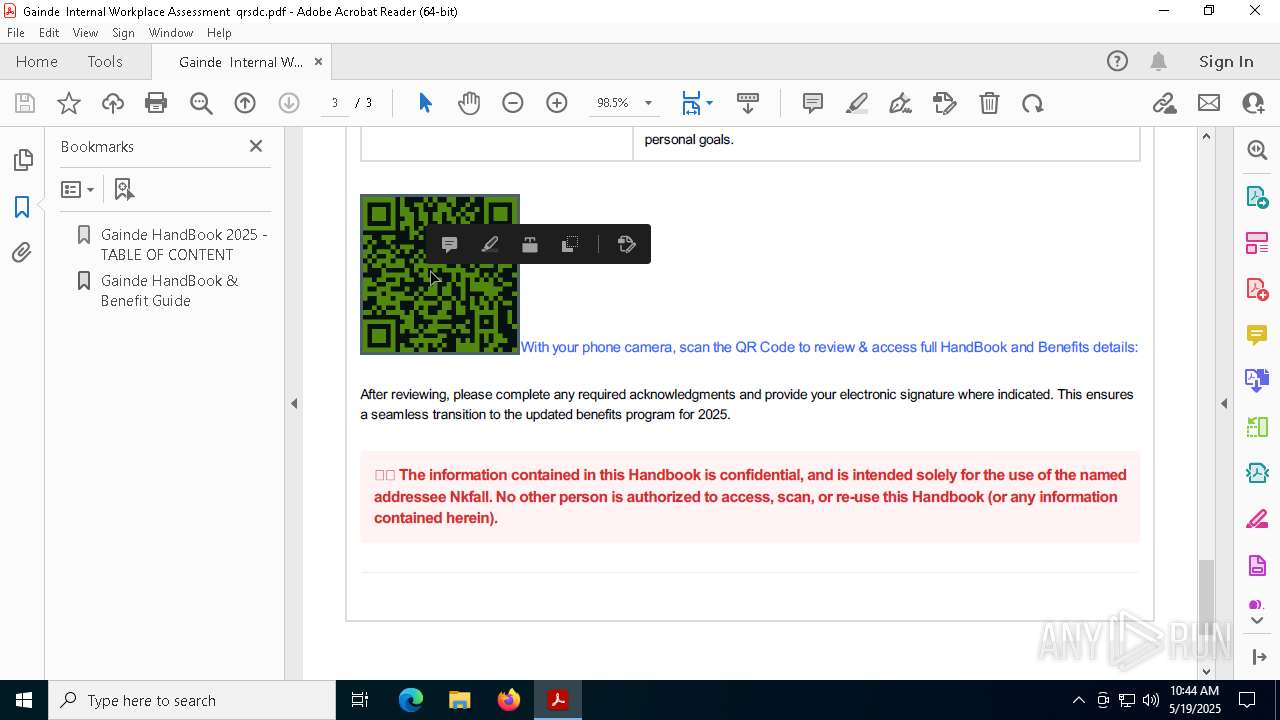Viewport: 1280px width, 720px height.
Task: Open the Comment tool in right pane
Action: coord(1257,335)
